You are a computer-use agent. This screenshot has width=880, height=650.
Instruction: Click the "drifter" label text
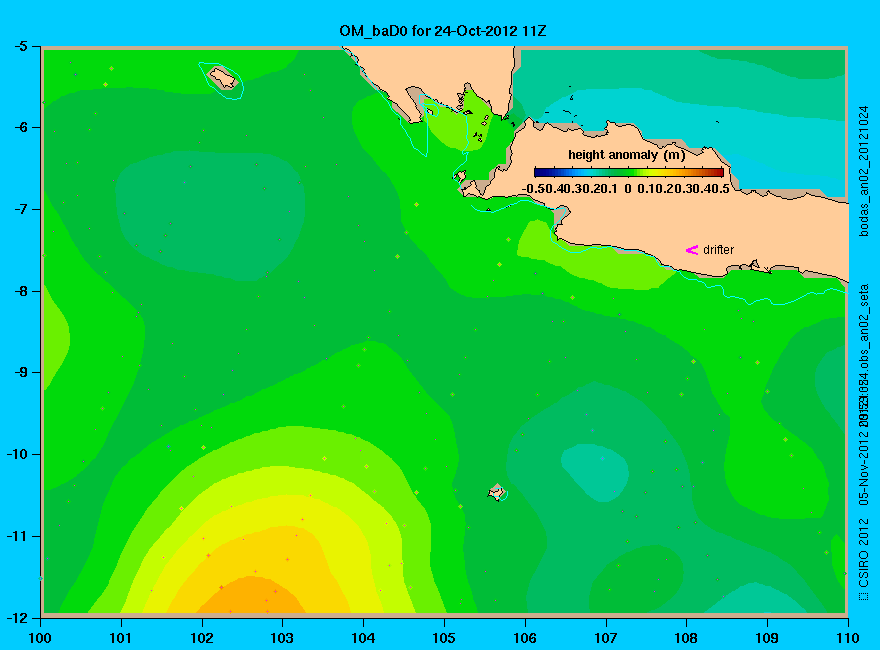pos(718,250)
